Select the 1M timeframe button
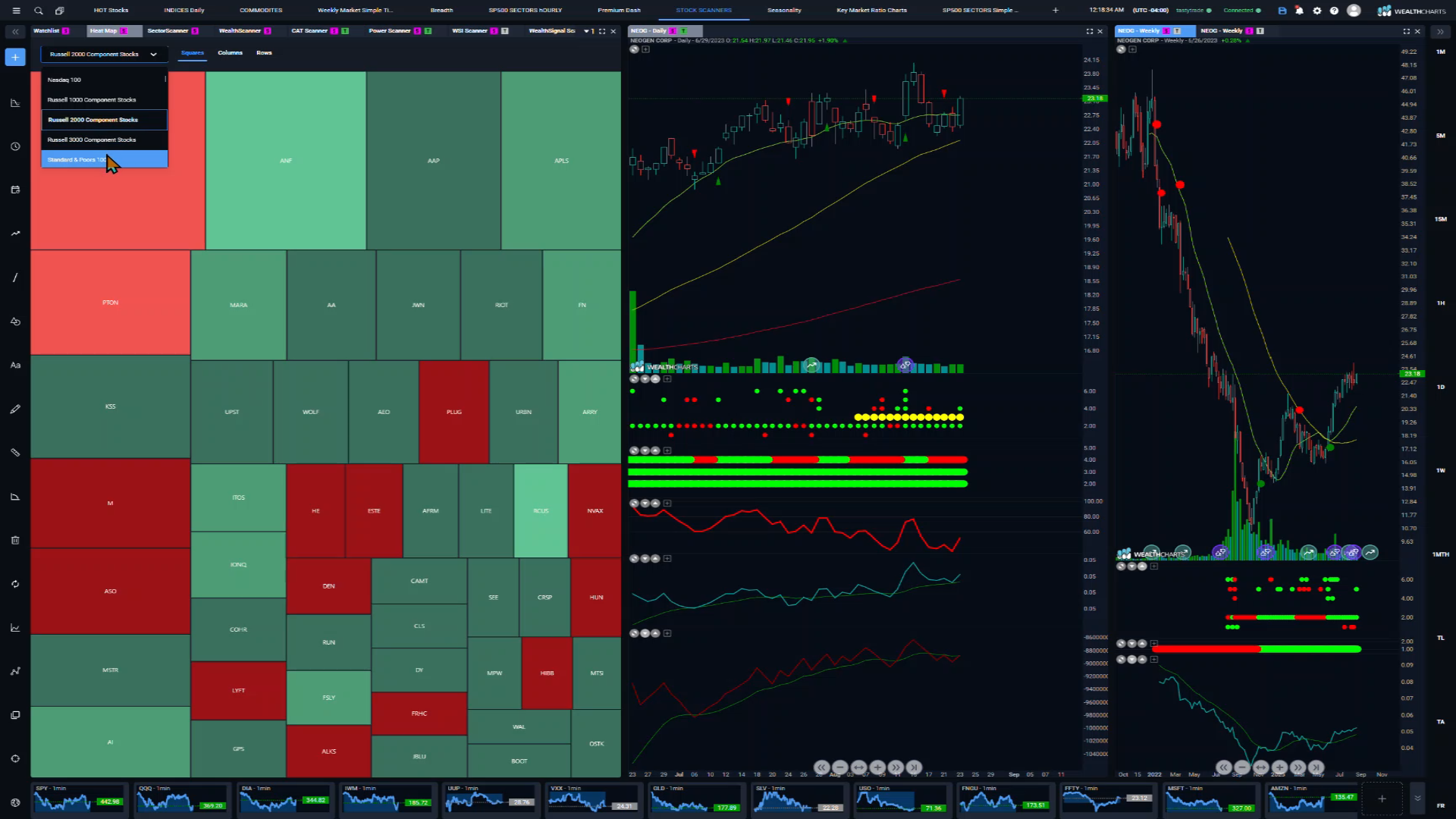1456x819 pixels. tap(1441, 52)
